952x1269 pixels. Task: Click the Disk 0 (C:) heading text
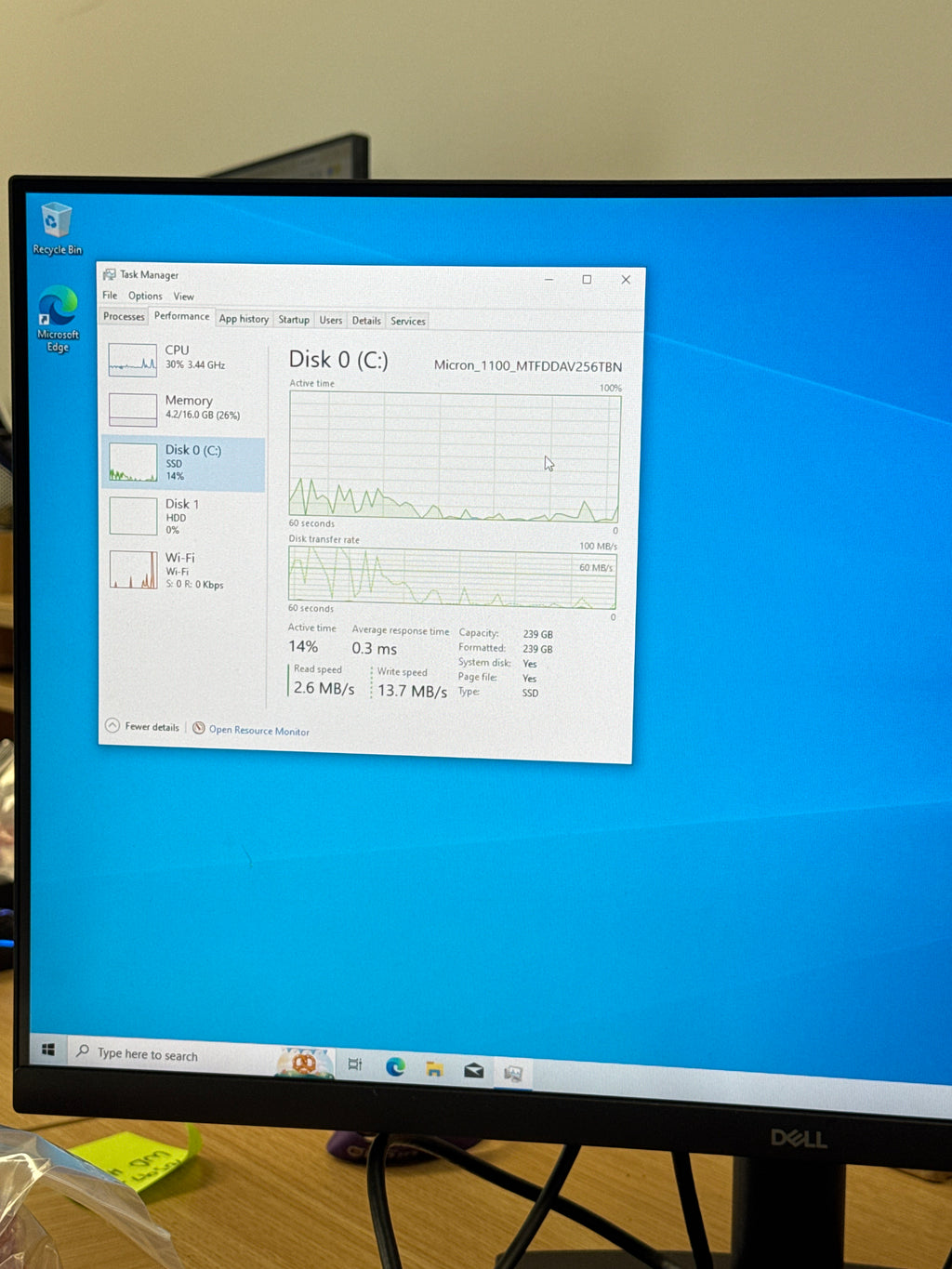point(338,360)
